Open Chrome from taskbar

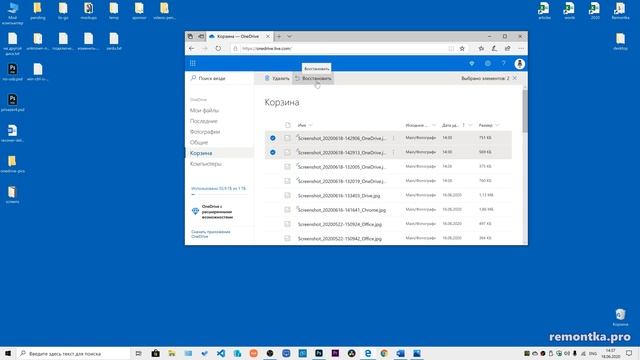click(384, 353)
